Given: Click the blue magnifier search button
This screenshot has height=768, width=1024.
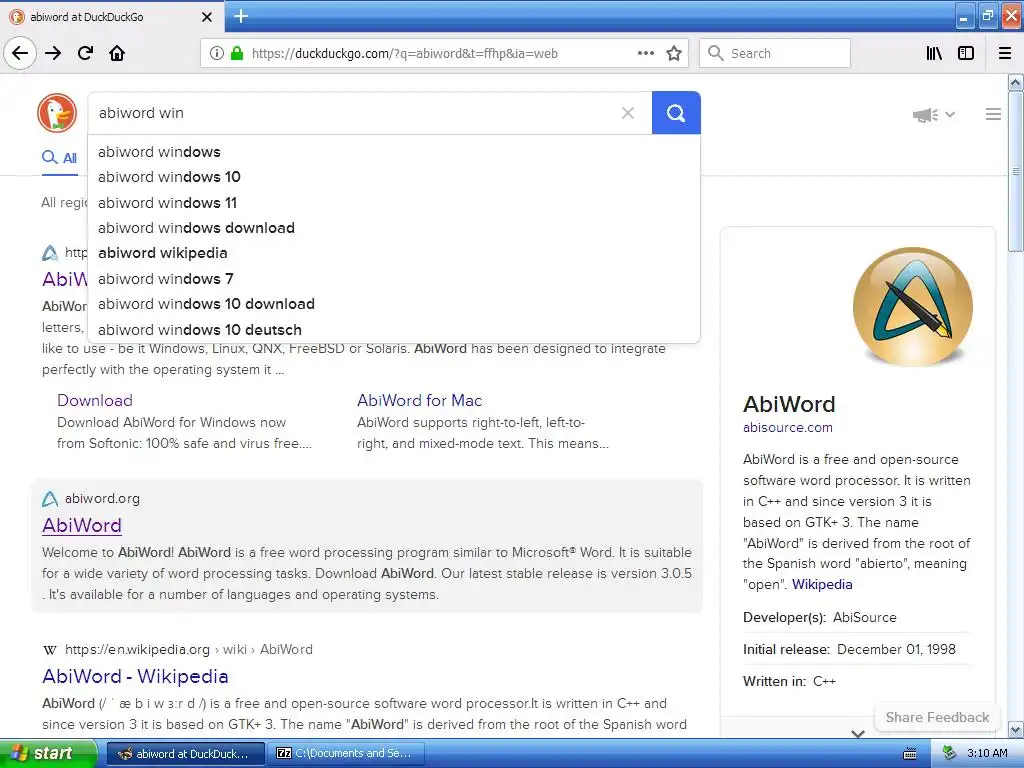Looking at the screenshot, I should tap(676, 113).
